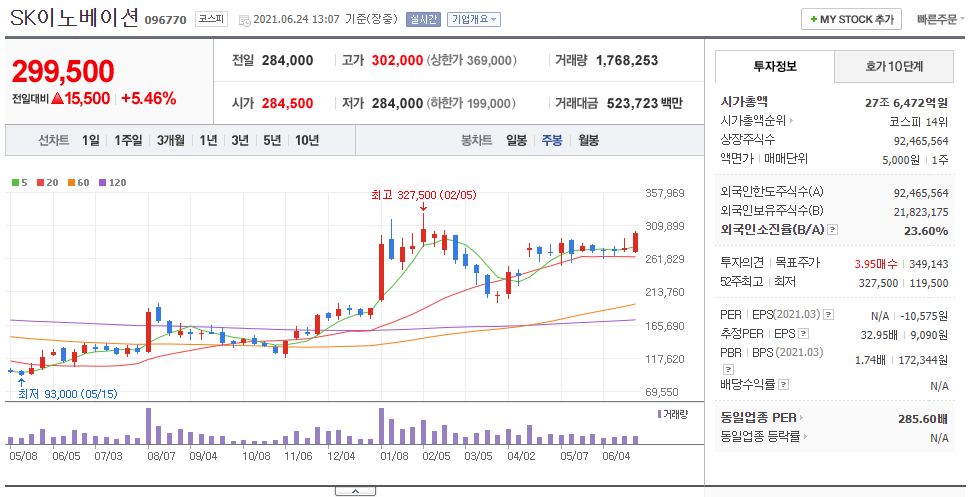The image size is (976, 497).
Task: Expand the 동일업종 등락률 arrow link
Action: (805, 437)
